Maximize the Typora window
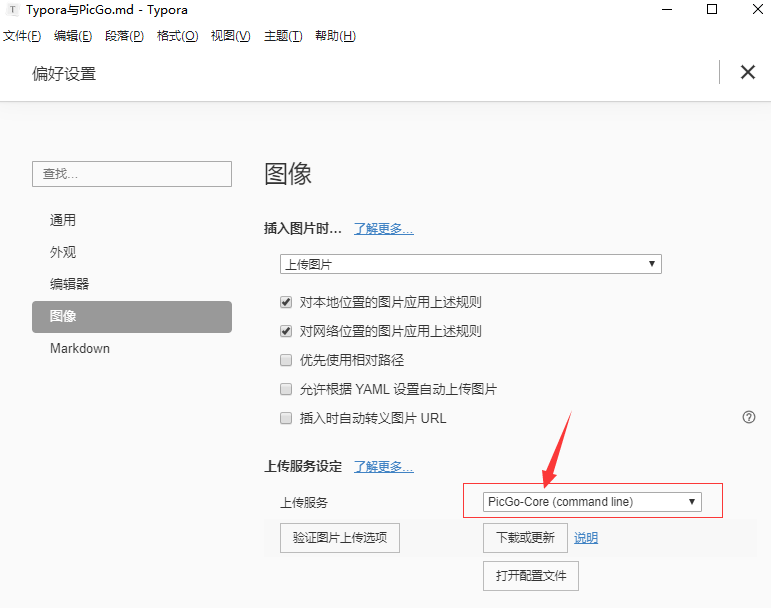 point(712,10)
